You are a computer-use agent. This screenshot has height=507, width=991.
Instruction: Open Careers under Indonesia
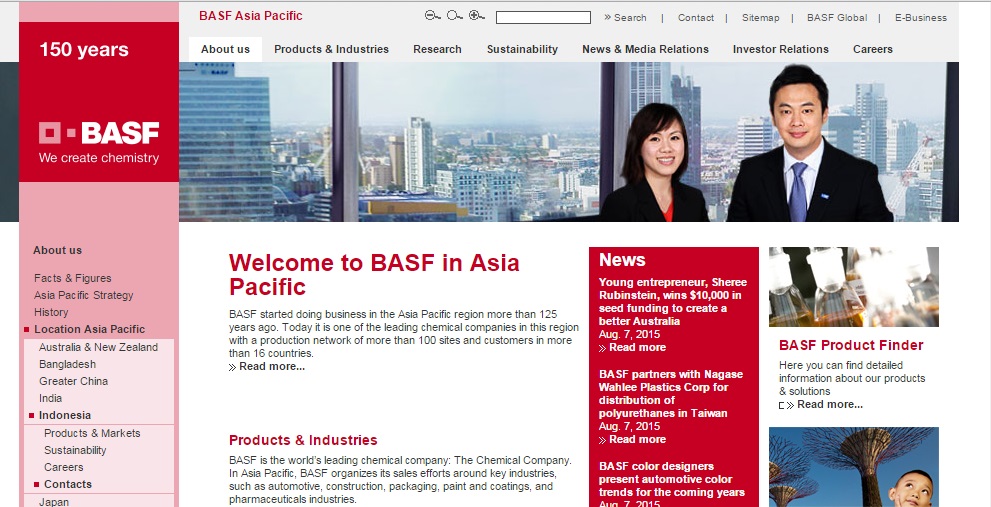[63, 467]
